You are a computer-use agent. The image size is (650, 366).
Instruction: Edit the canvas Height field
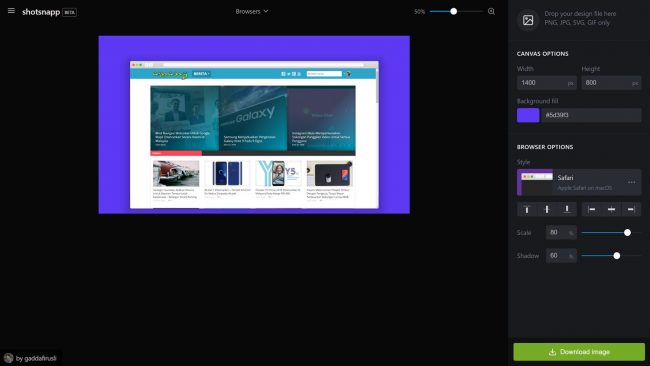[611, 83]
